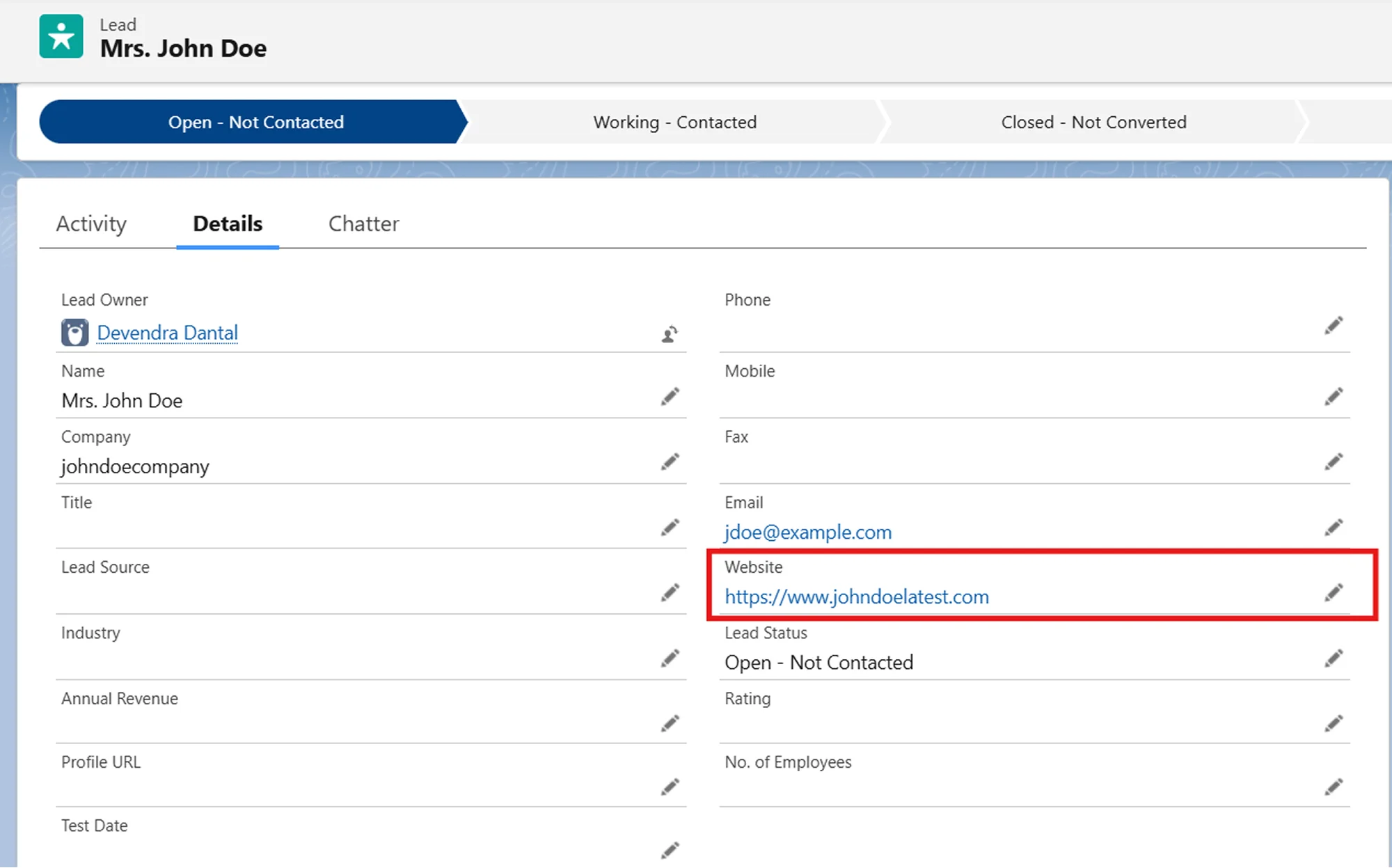Image resolution: width=1392 pixels, height=868 pixels.
Task: Select the Details tab
Action: point(228,224)
